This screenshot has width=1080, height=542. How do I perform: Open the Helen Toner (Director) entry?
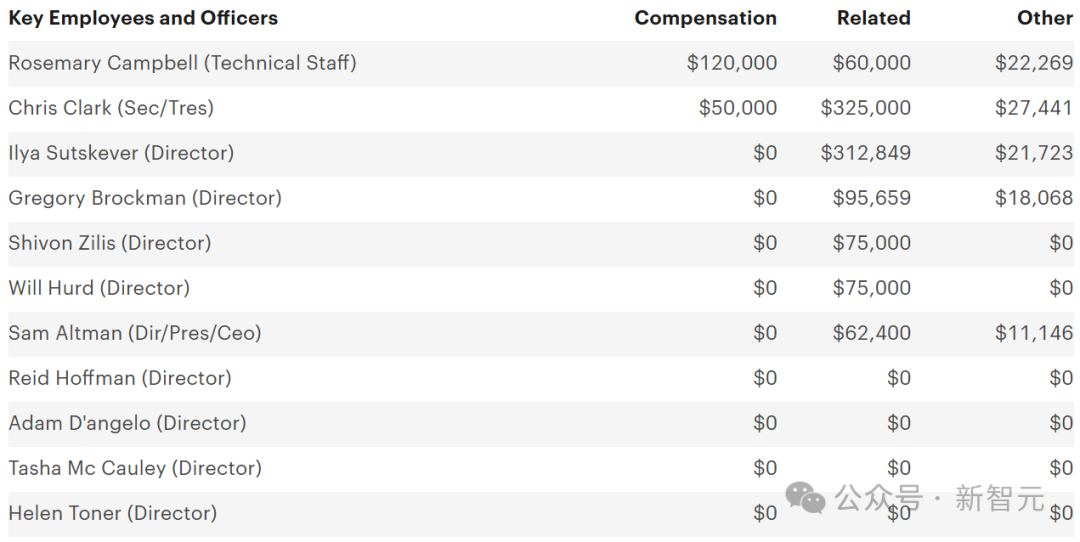(x=113, y=513)
